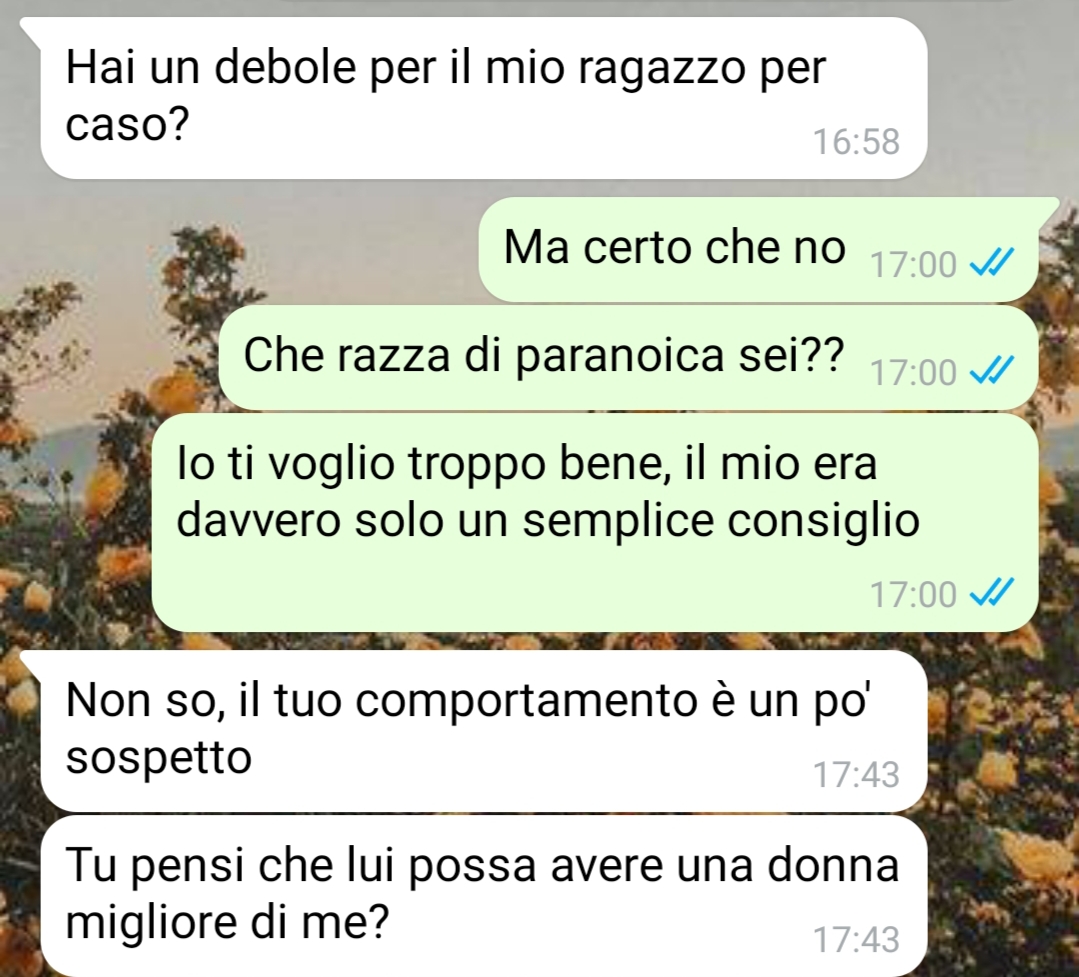Select the 'Non so, il tuo comportamento' message
1079x977 pixels.
(484, 731)
